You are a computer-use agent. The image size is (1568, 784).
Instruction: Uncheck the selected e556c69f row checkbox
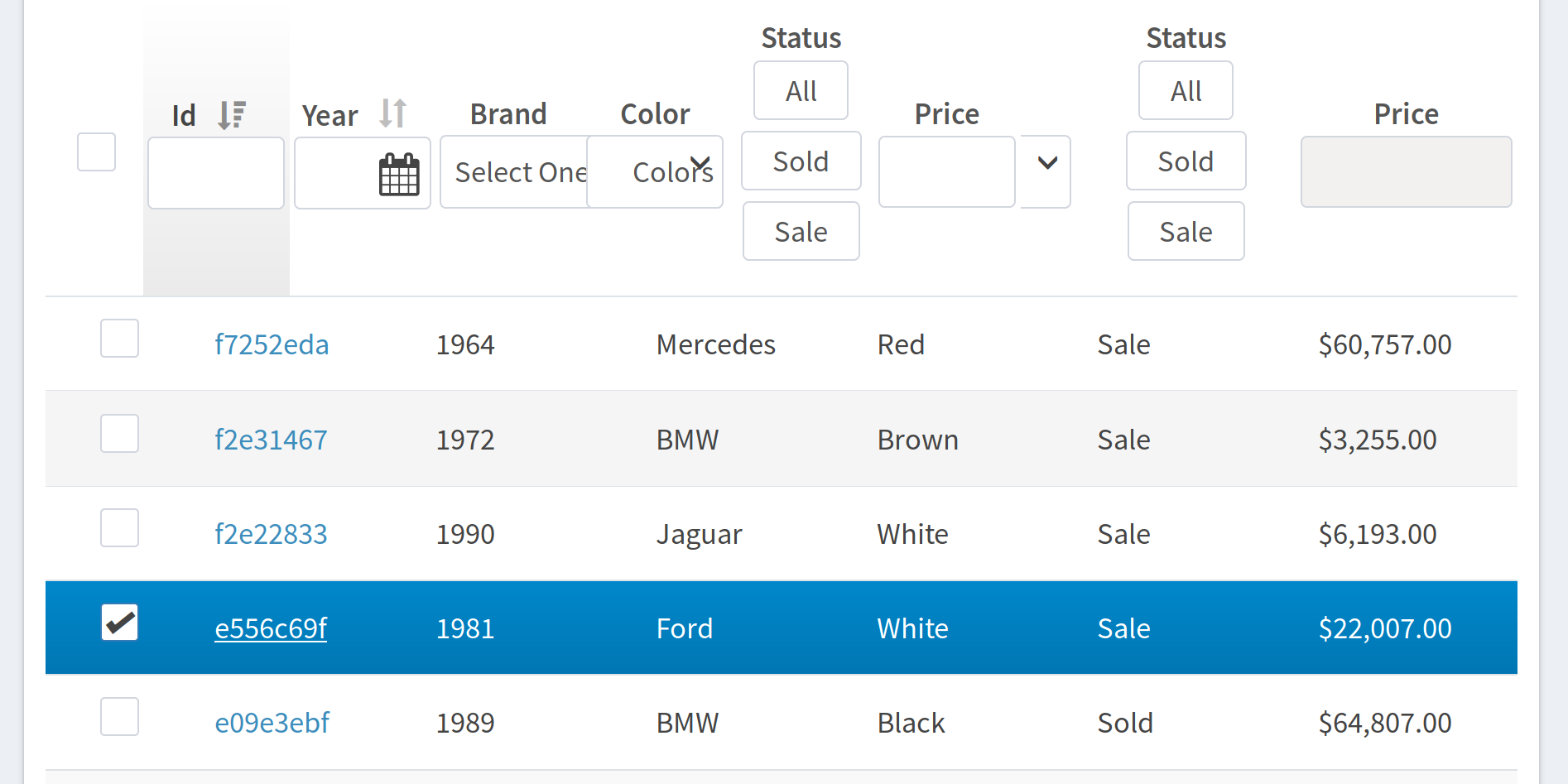(119, 623)
